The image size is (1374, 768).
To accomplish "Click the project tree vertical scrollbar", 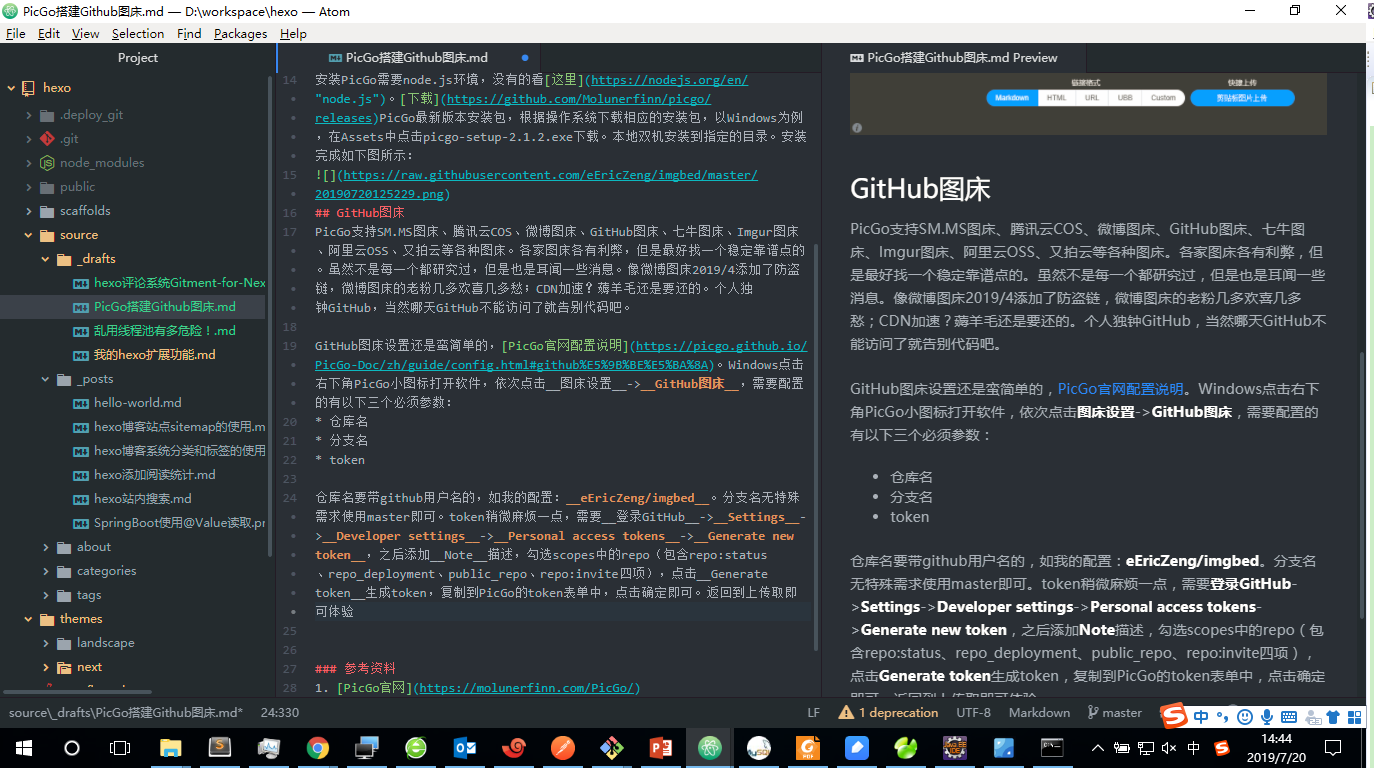I will (270, 315).
